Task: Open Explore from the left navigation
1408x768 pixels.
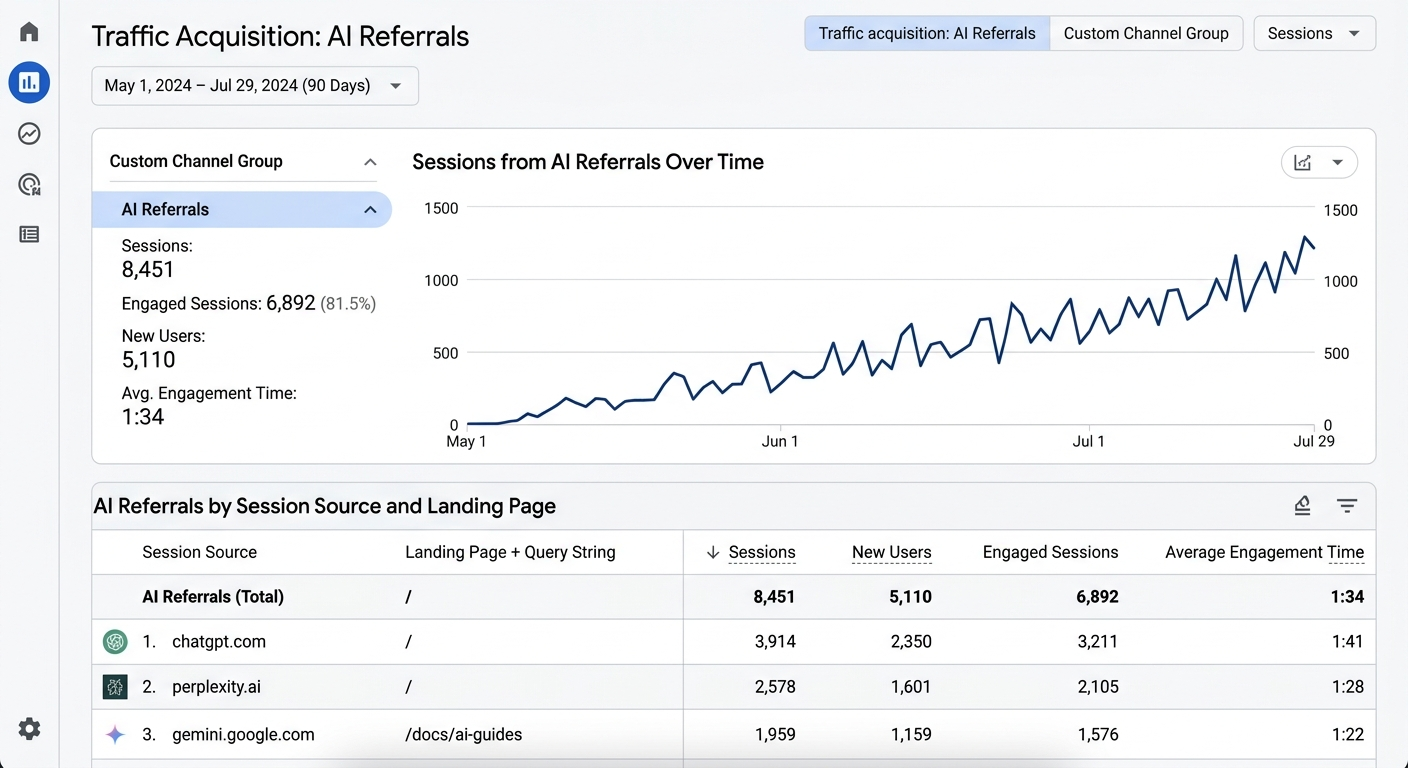Action: point(29,133)
